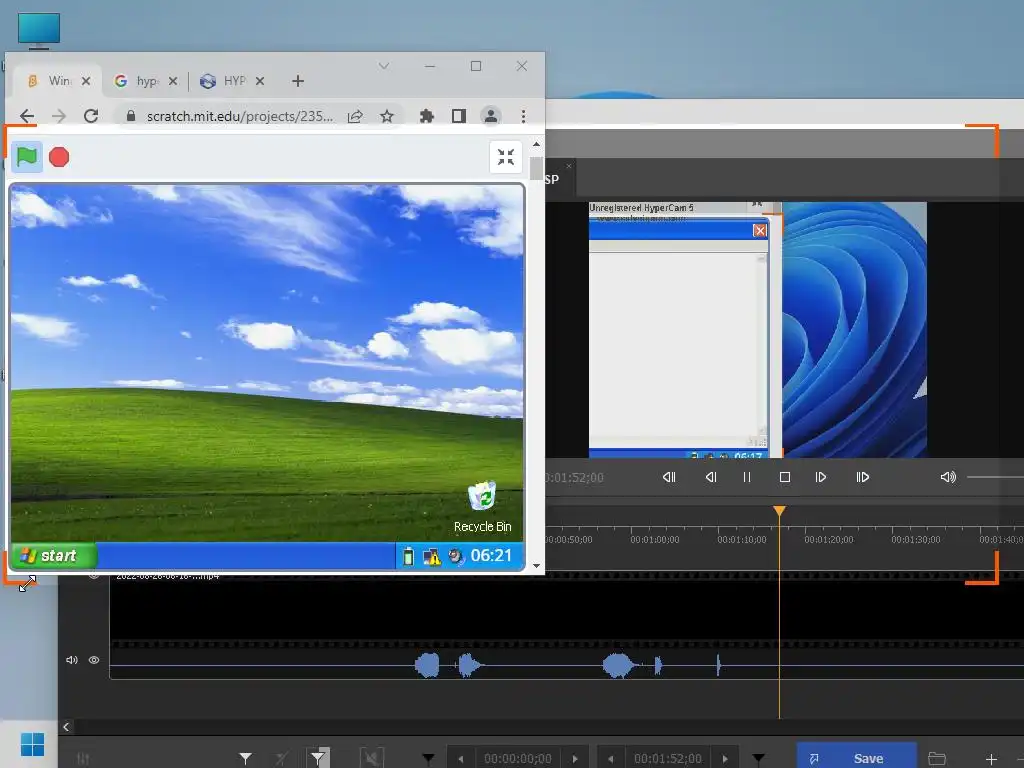Open Chrome extensions puzzle icon

coord(426,116)
